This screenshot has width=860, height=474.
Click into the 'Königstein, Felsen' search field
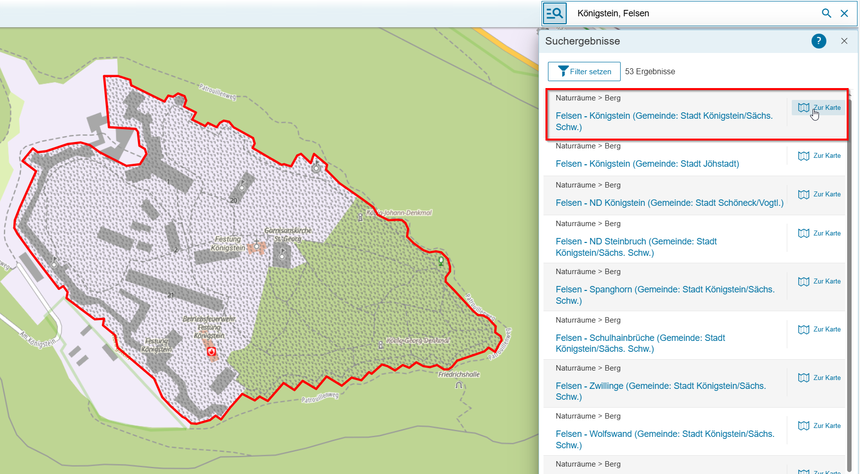coord(690,13)
